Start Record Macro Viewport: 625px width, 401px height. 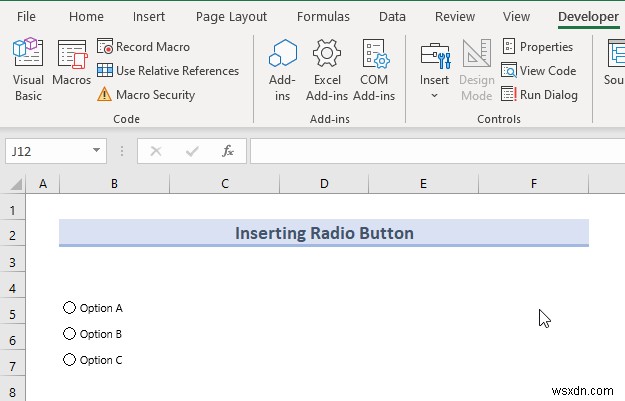coord(143,47)
